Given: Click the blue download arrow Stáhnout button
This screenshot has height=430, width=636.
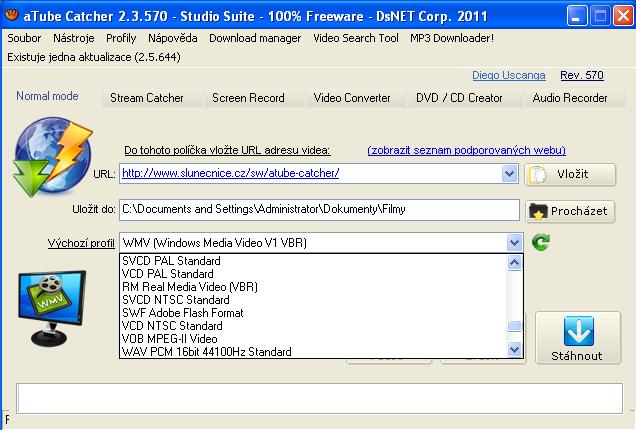Looking at the screenshot, I should pyautogui.click(x=578, y=338).
